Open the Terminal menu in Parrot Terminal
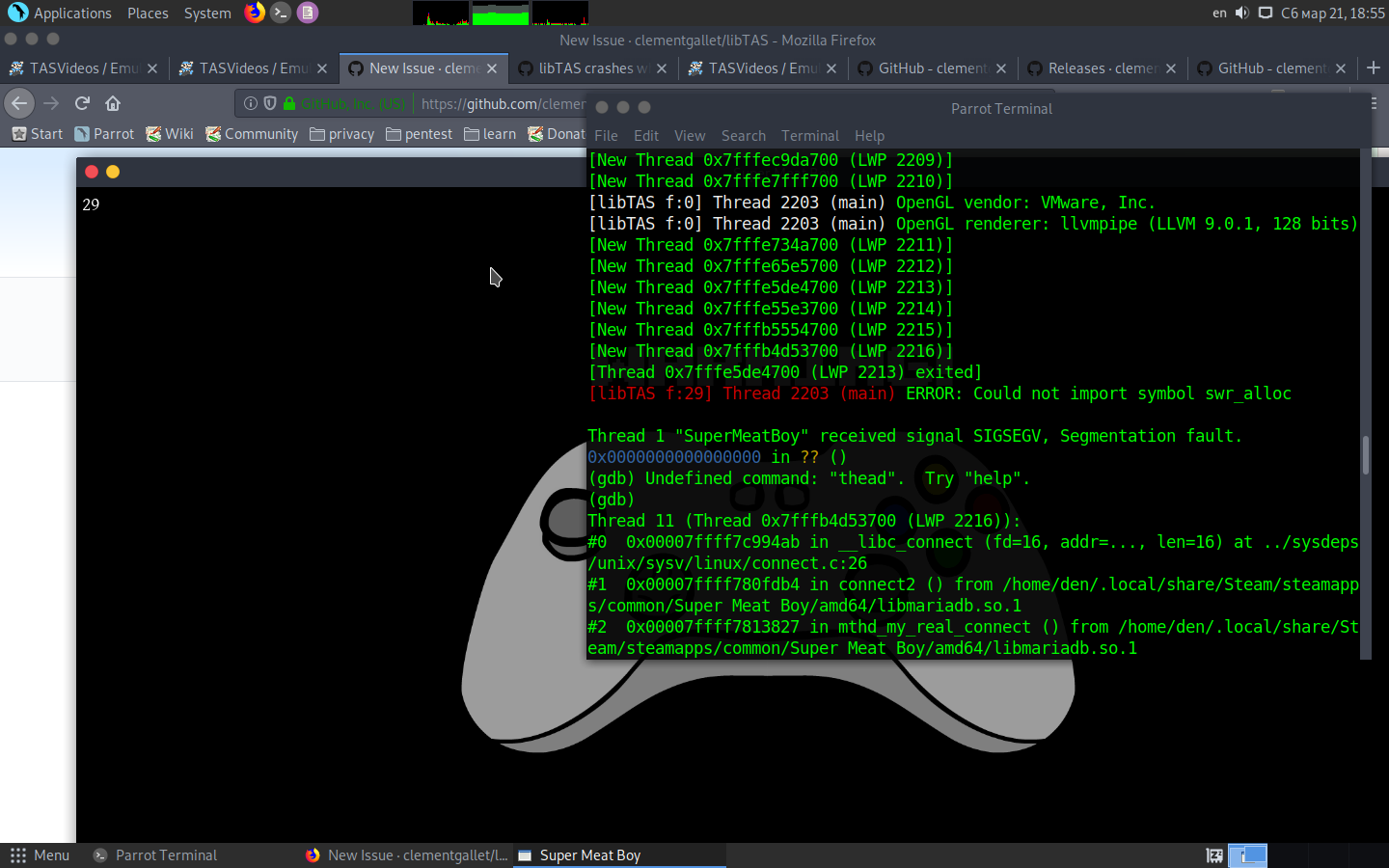Screen dimensions: 1389x868 point(810,136)
